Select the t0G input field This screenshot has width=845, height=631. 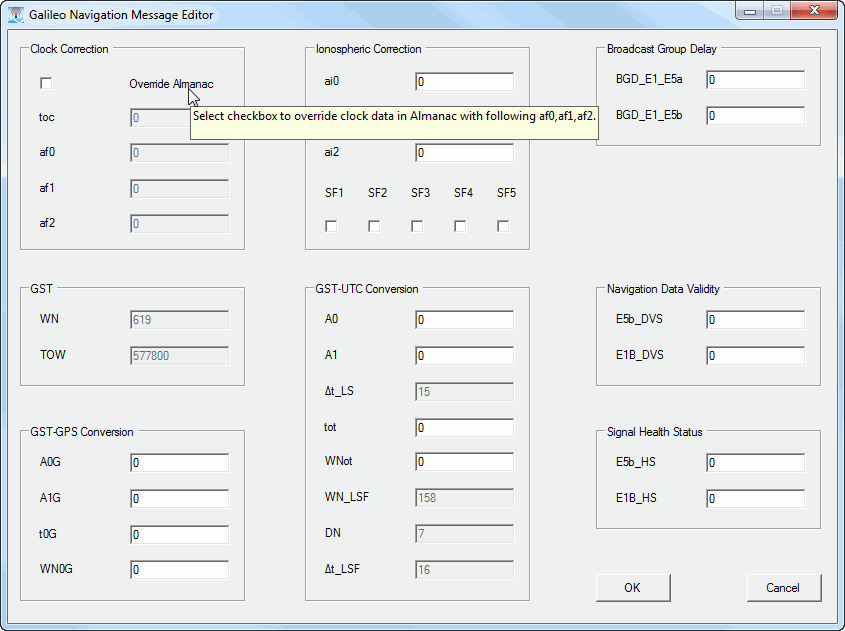pos(179,535)
